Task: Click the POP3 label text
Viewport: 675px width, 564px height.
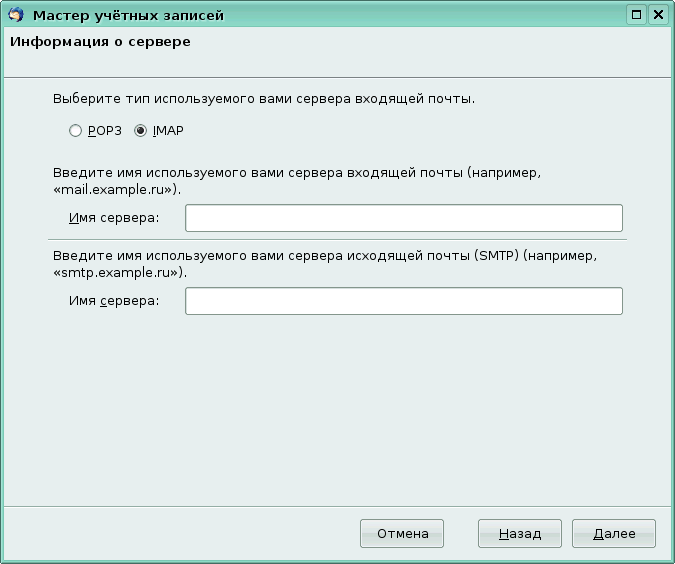Action: 104,131
